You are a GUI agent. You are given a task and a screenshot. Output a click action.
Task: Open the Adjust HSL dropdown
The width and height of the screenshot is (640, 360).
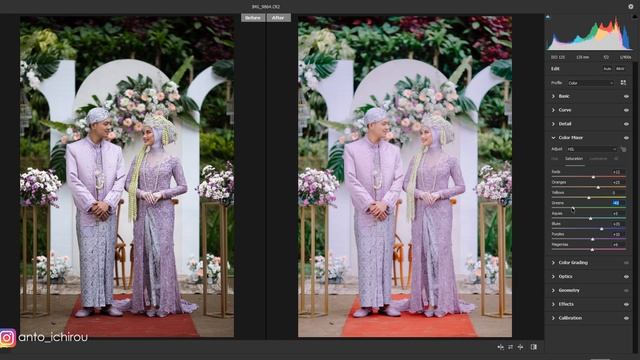click(591, 149)
